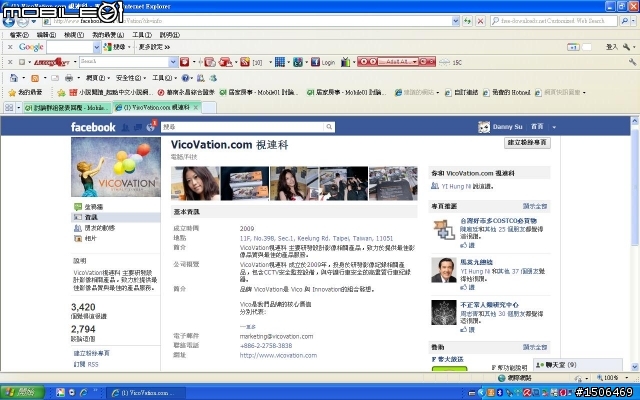Click the Facebook search magnifier icon
Screen dimensions: 640x400
(x=329, y=127)
